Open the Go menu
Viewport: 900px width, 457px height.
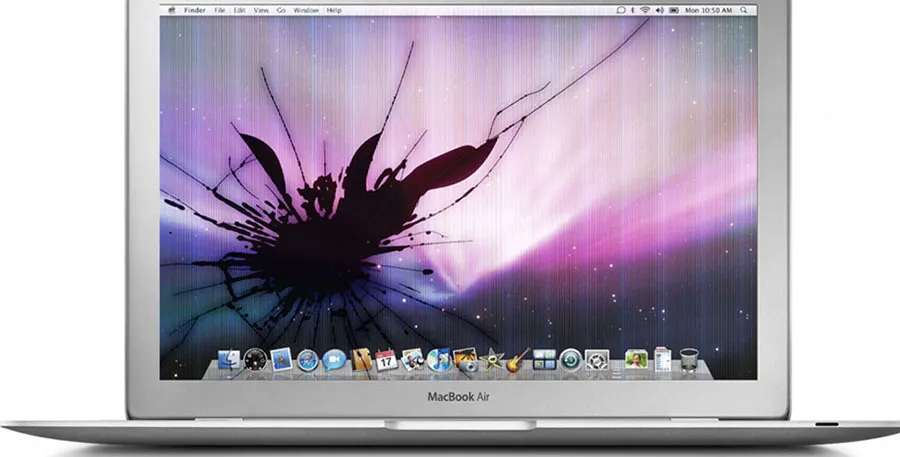pos(281,10)
